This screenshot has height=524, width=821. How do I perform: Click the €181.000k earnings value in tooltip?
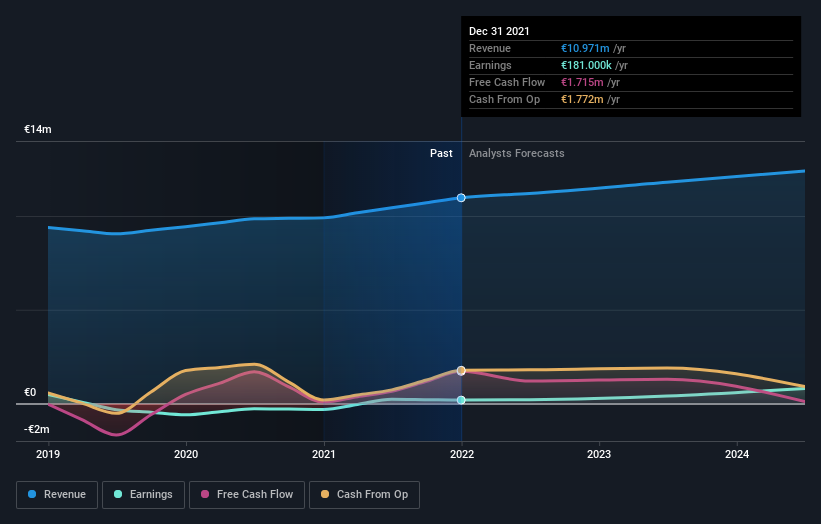[x=586, y=65]
